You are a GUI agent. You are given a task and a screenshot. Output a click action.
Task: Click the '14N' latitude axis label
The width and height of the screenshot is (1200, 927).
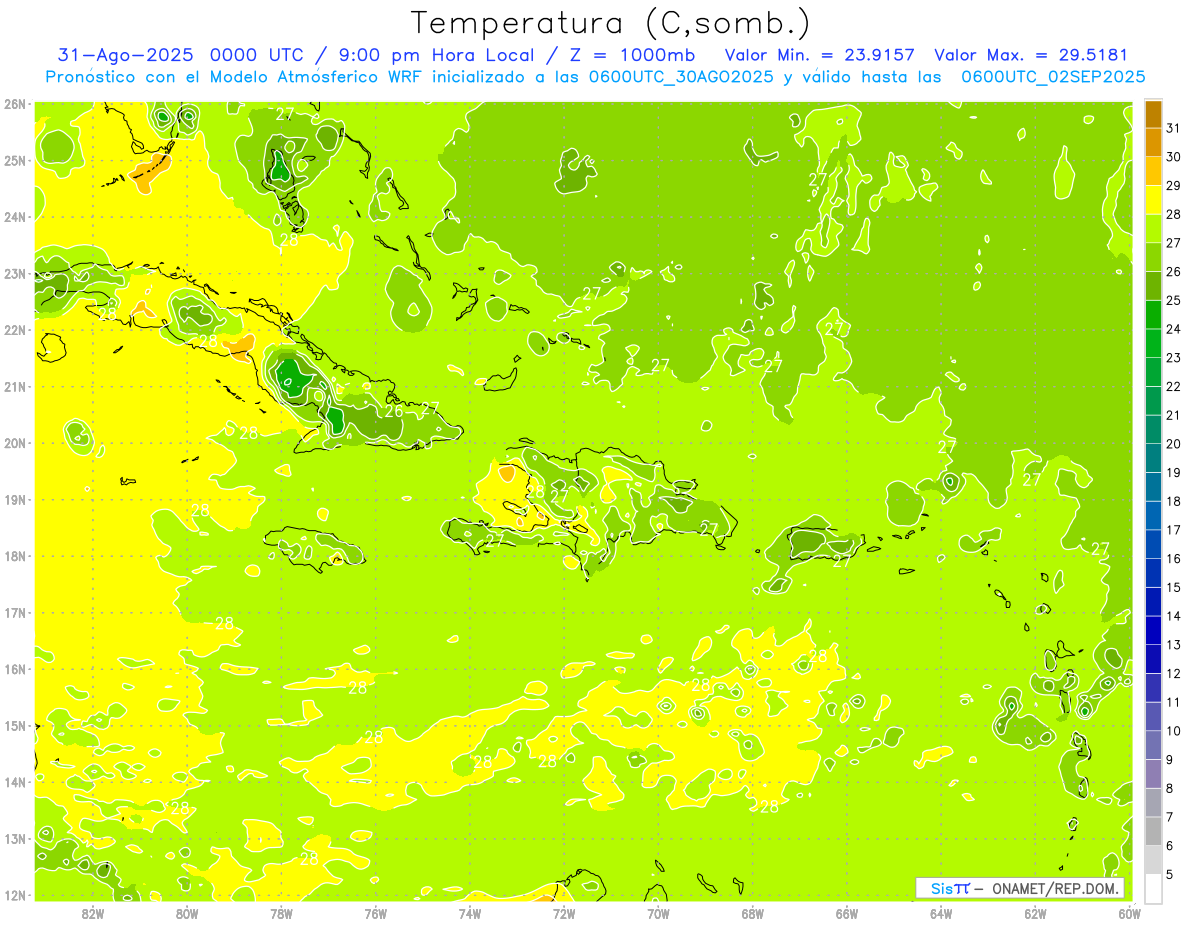pyautogui.click(x=14, y=782)
